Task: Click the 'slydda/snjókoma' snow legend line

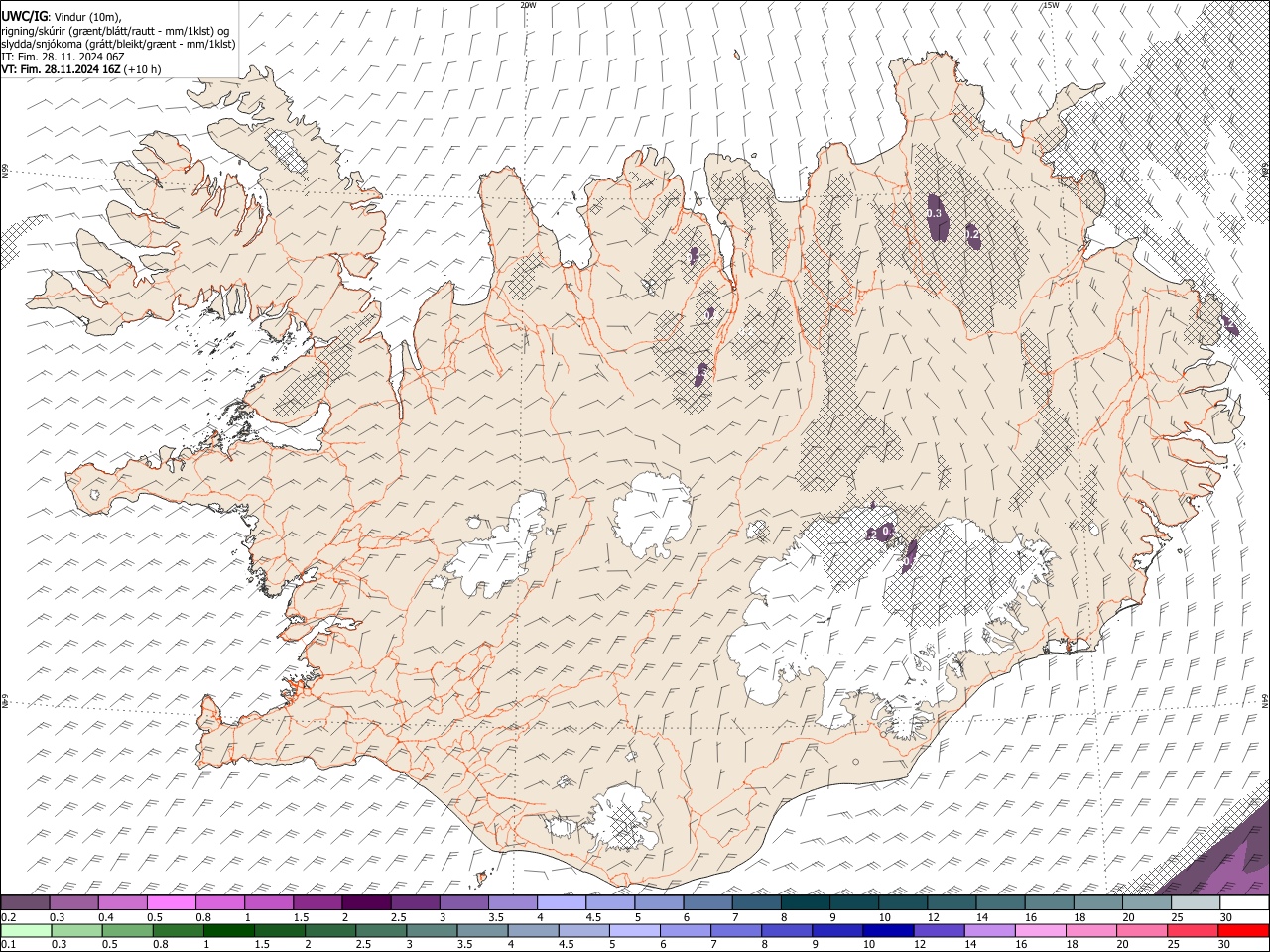Action: [118, 44]
